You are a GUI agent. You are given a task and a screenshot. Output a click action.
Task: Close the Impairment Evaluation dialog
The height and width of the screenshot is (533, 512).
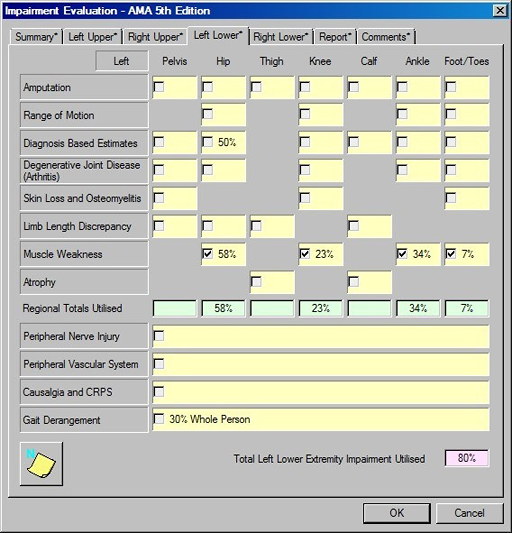(x=500, y=11)
